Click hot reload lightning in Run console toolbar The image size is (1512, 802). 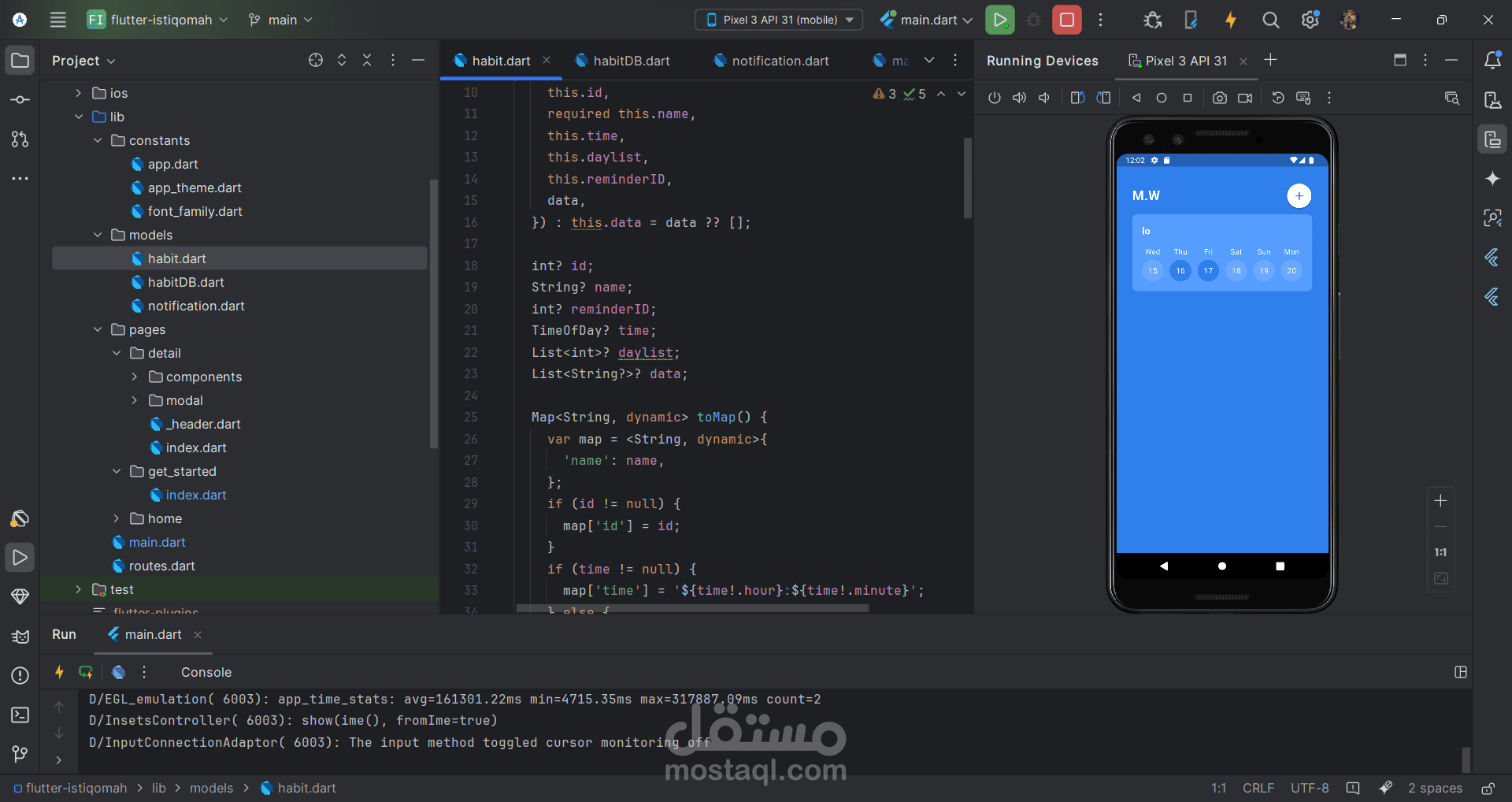[59, 672]
